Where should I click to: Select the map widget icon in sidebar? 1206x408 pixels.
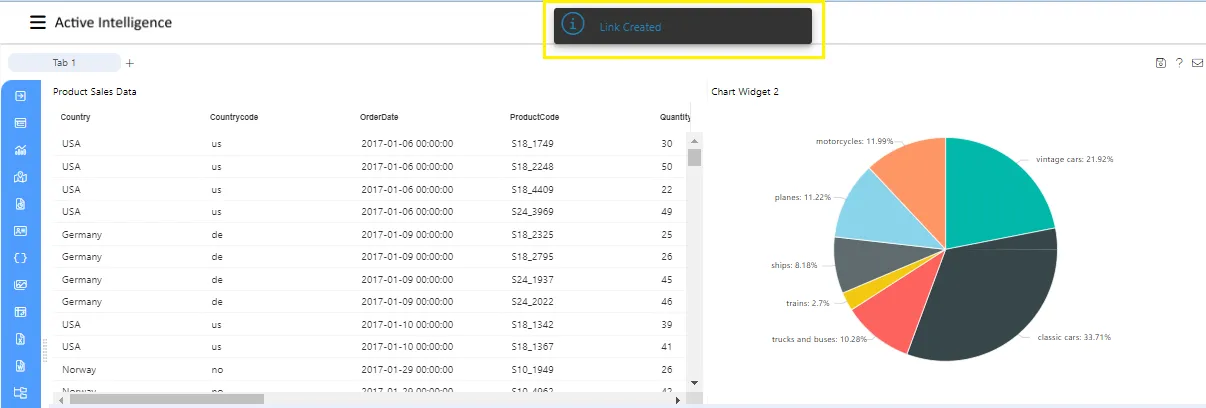point(20,177)
